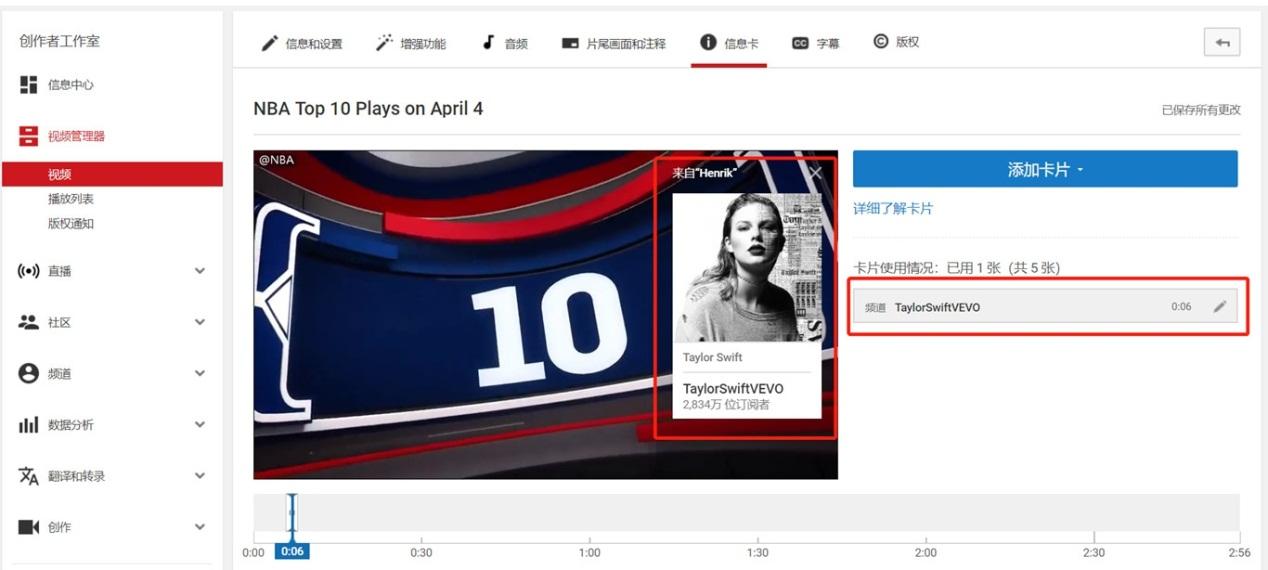Screen dimensions: 1268x570
Task: Switch to the 音频 tab
Action: click(505, 43)
